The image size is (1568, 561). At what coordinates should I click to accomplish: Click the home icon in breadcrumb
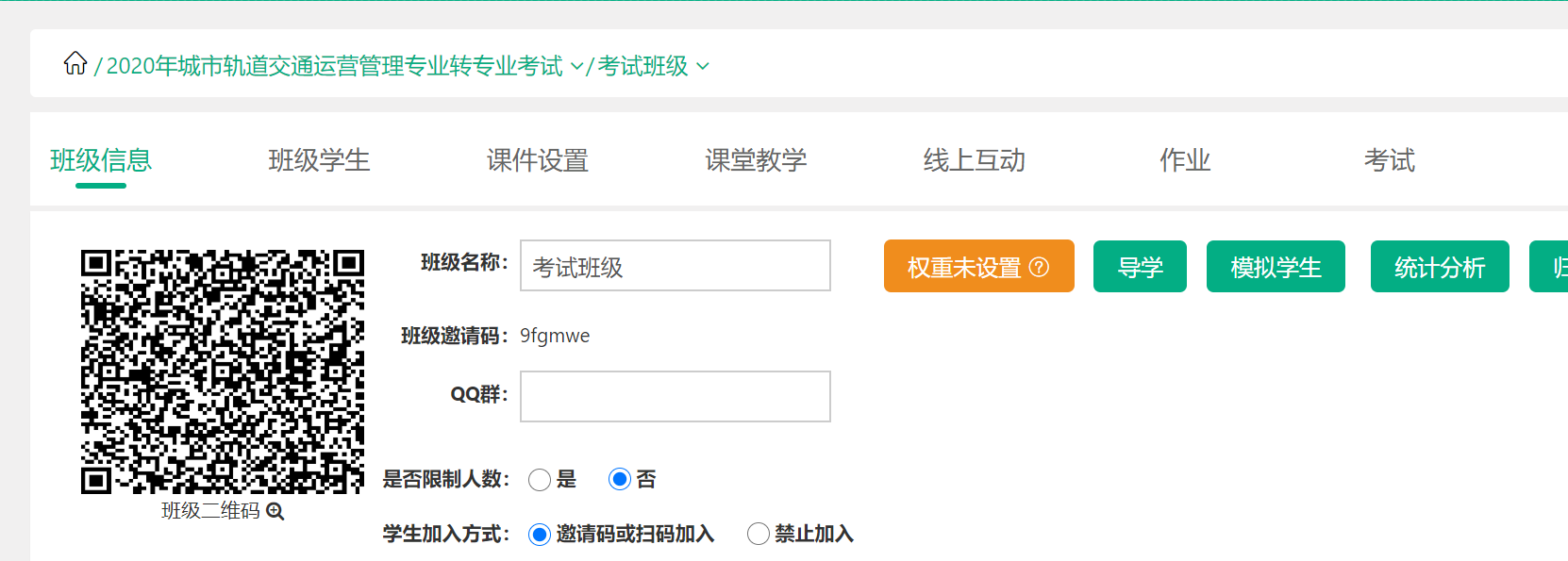[x=75, y=64]
